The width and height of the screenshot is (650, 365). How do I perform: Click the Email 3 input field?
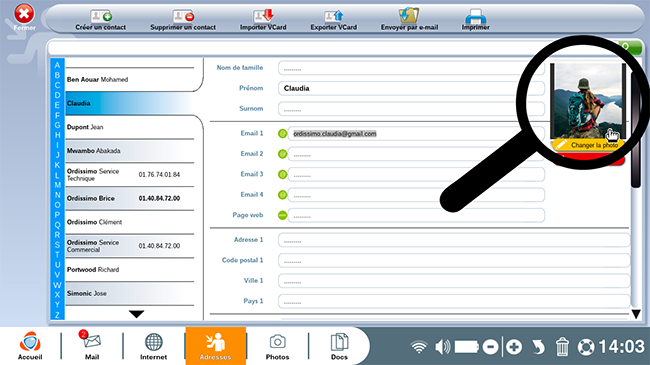click(416, 174)
